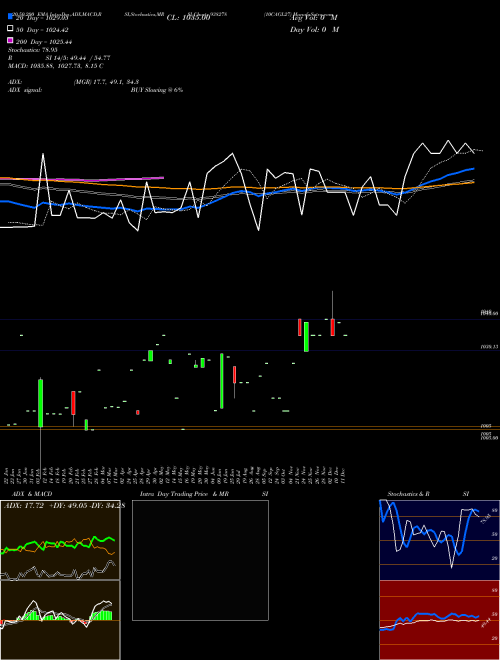Click the MACD histogram panel

click(x=60, y=620)
